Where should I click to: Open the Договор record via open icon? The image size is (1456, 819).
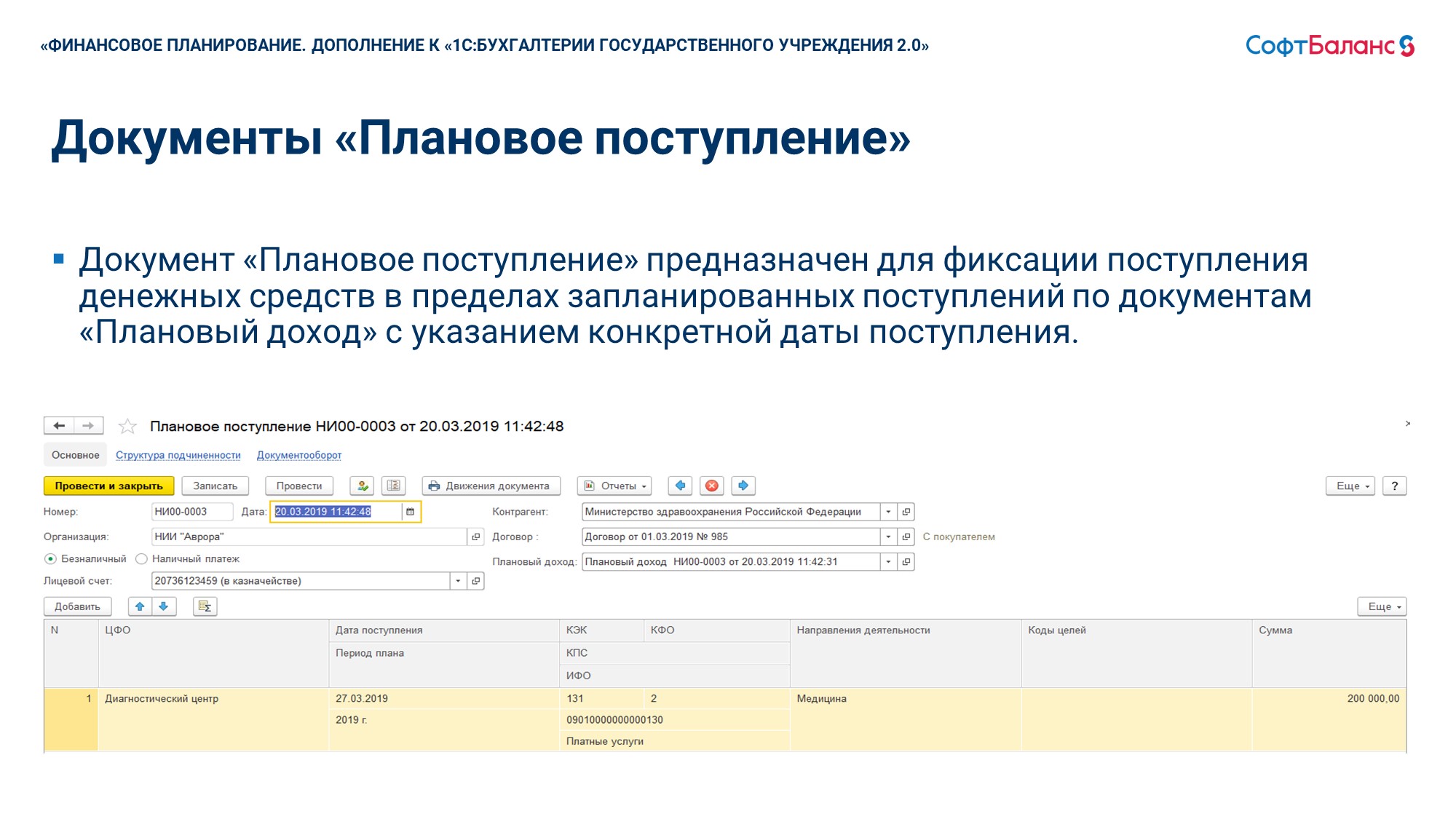(906, 537)
